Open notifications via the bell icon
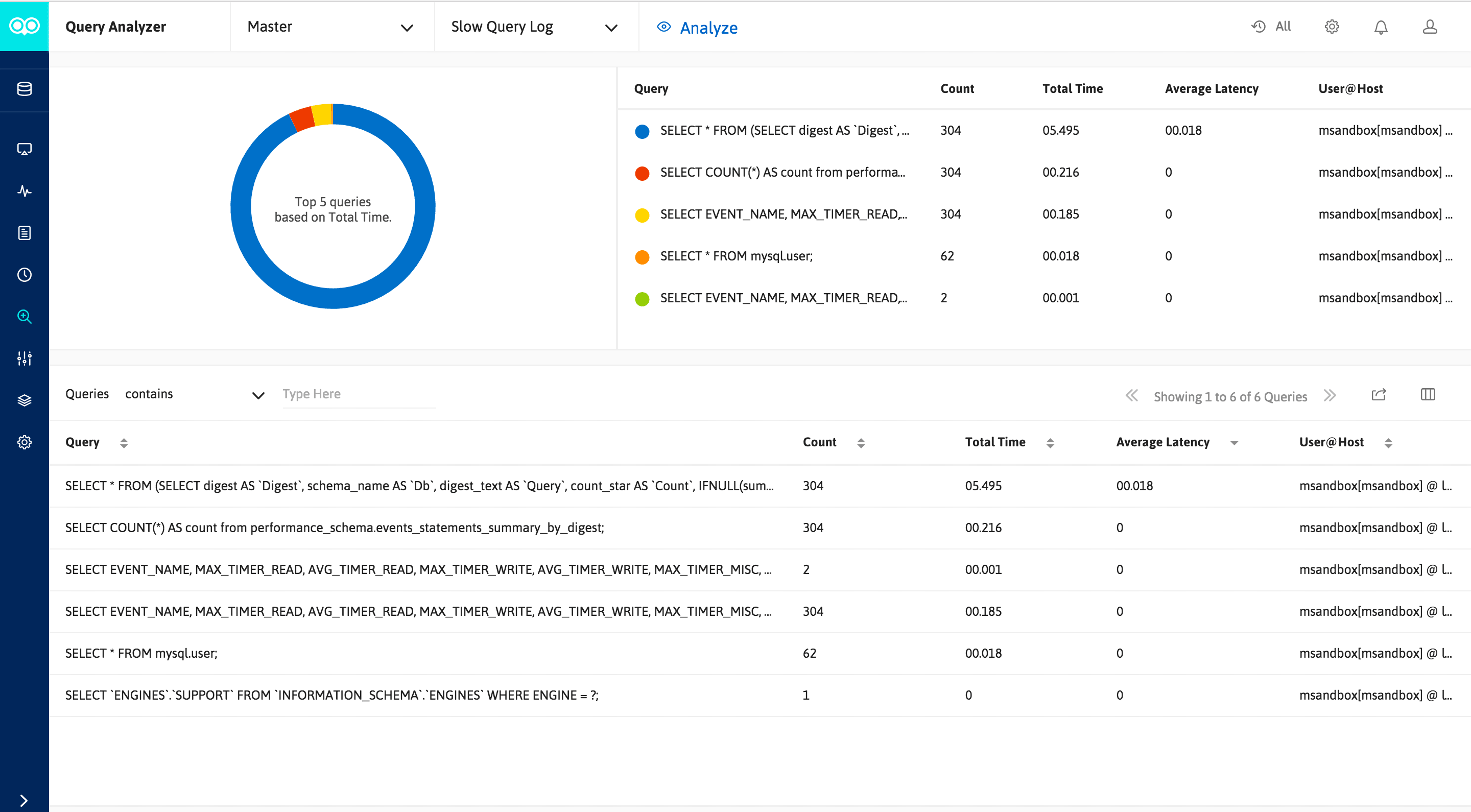Screen dimensions: 1471x812 click(x=1381, y=26)
